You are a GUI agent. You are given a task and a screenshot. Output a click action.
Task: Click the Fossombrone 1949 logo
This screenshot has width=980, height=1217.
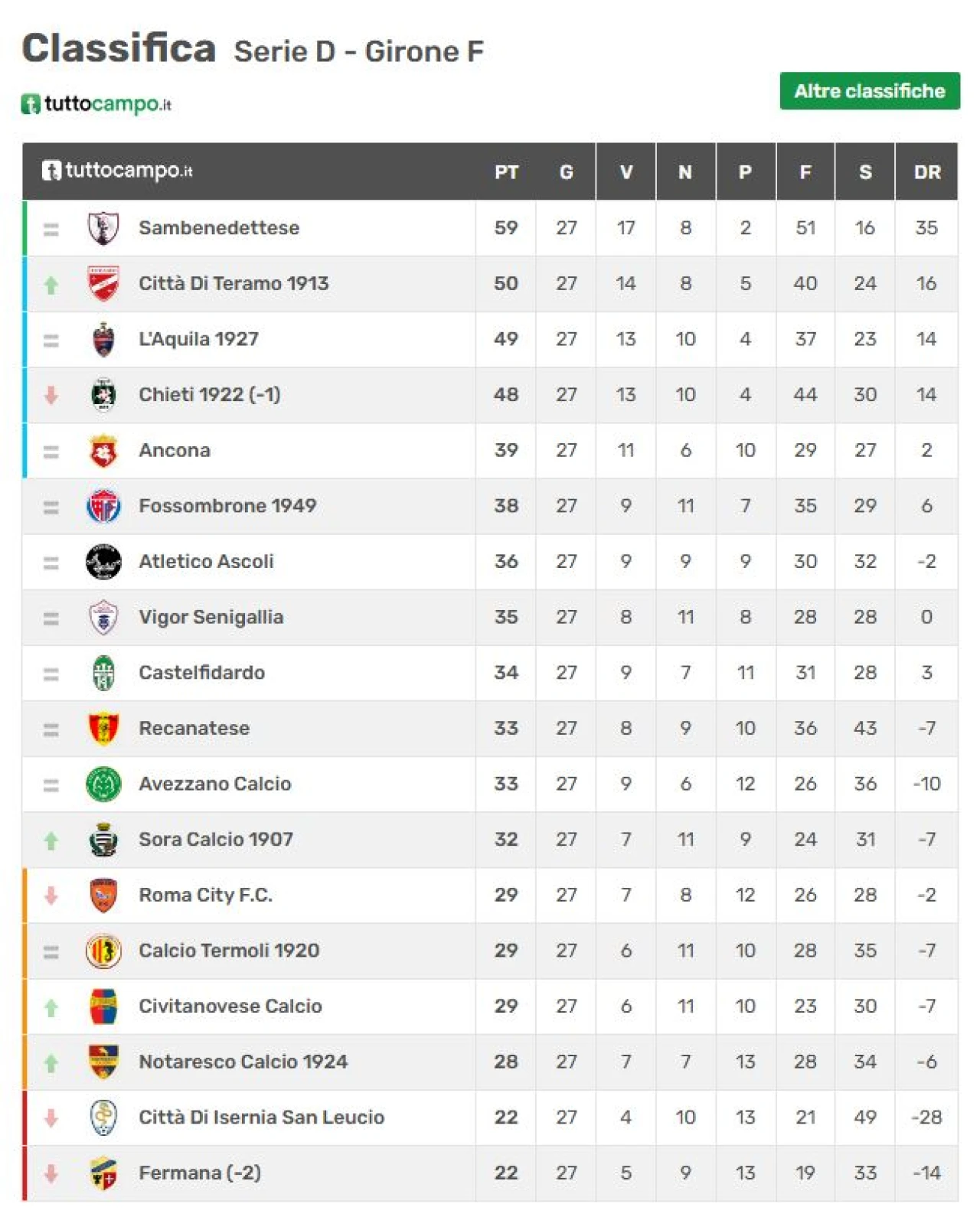point(103,506)
